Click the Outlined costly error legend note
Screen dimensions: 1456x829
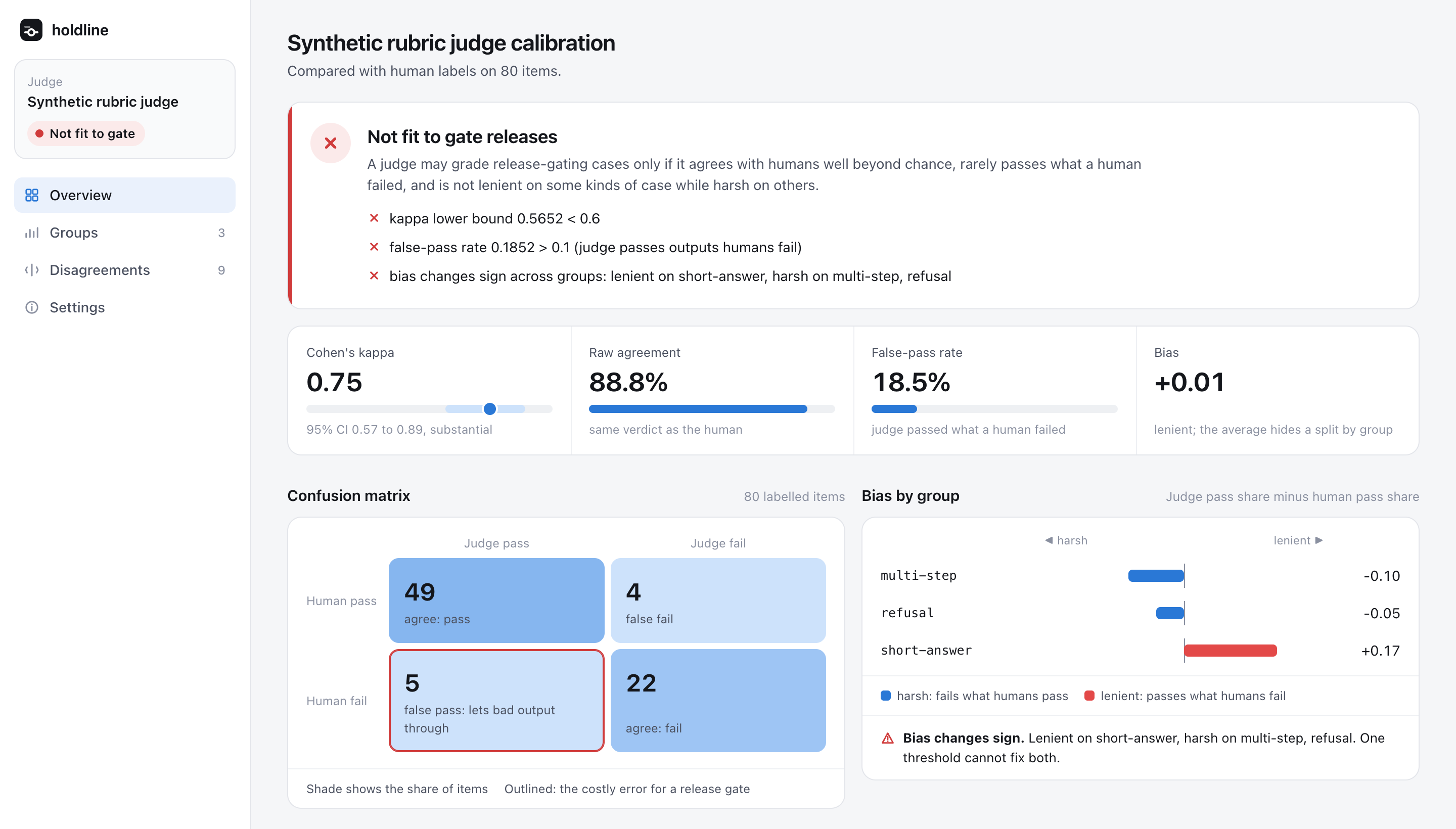(x=627, y=789)
